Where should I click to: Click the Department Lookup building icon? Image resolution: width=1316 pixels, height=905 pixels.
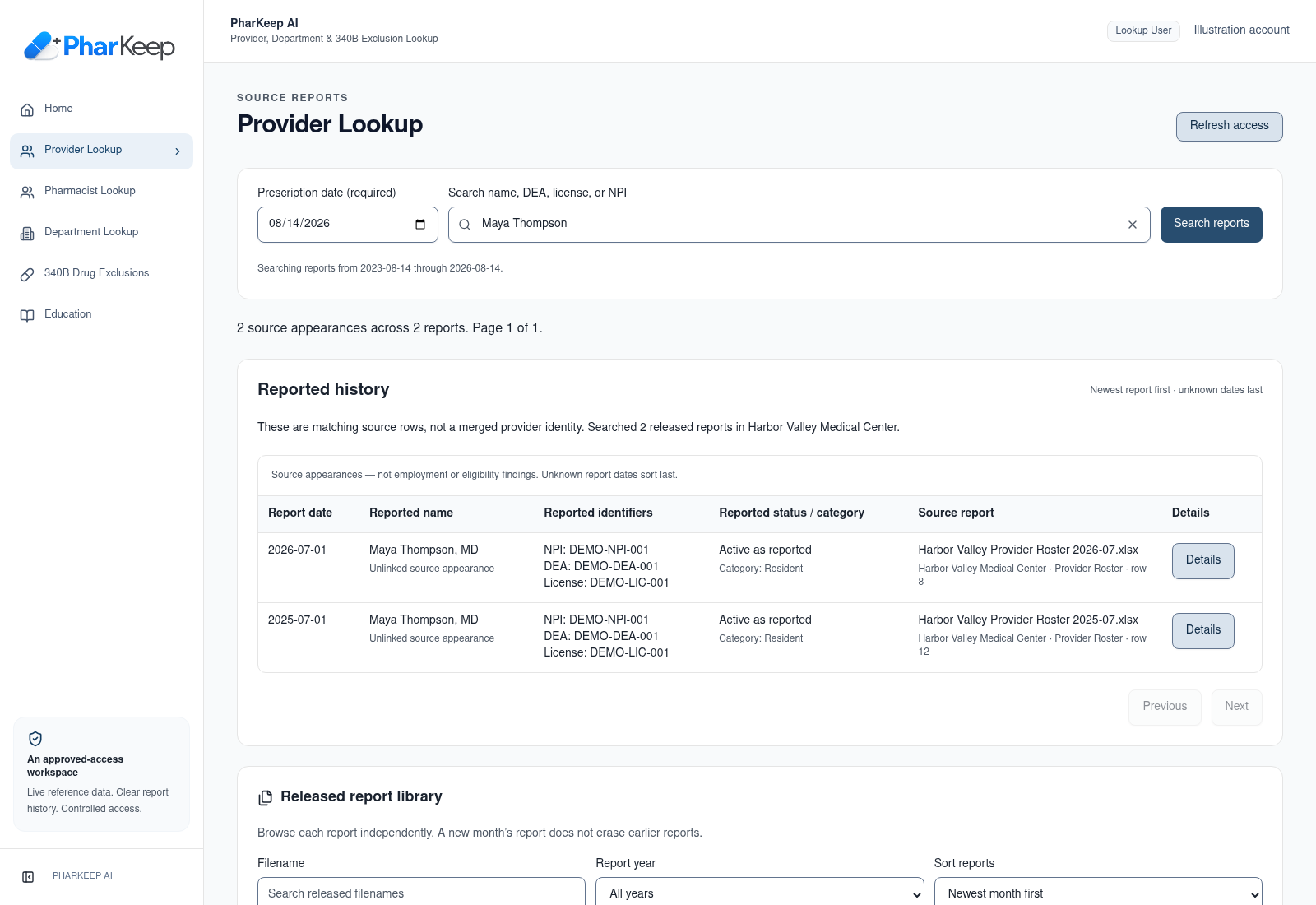pos(27,233)
